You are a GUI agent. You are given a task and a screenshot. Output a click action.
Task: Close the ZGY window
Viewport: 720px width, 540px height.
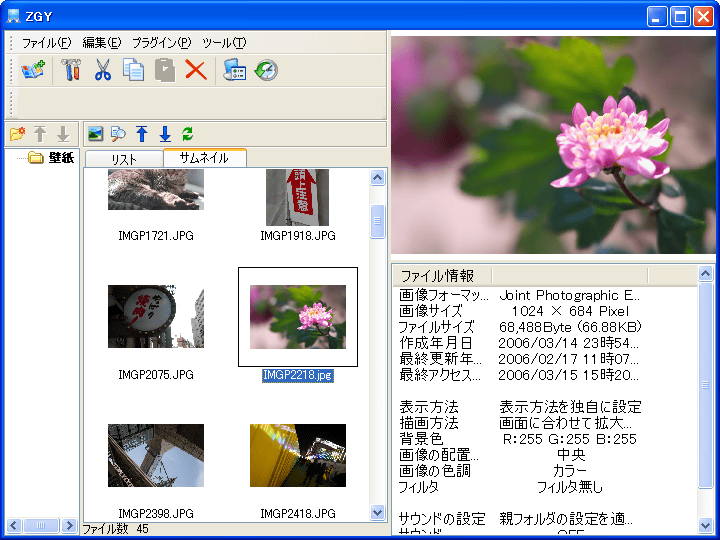tap(703, 17)
